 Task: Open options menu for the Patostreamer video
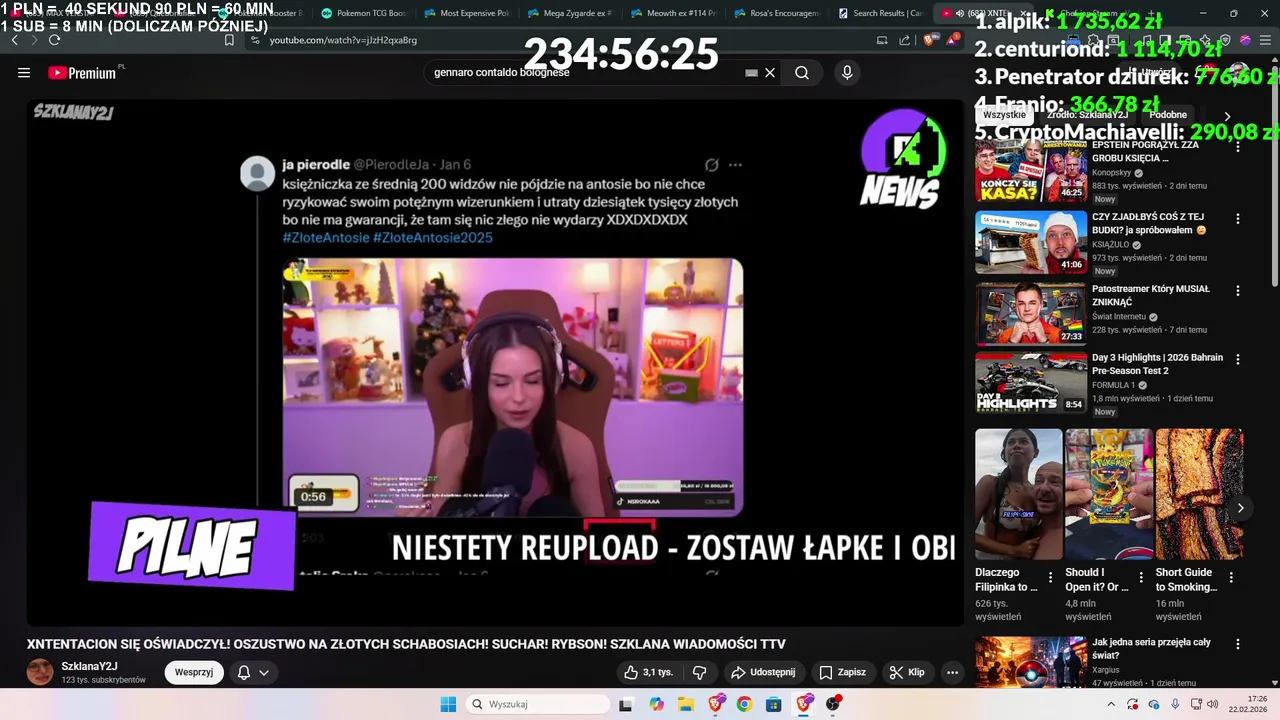tap(1237, 291)
